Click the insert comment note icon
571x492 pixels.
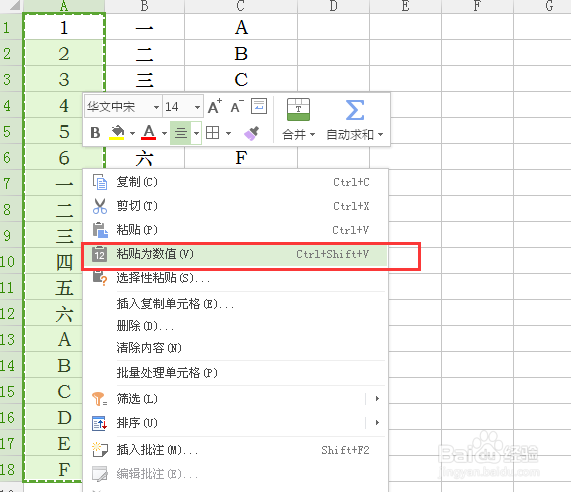[x=100, y=450]
